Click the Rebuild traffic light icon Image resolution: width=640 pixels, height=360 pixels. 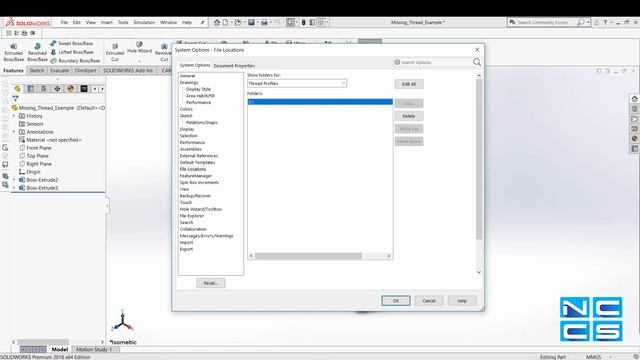tap(303, 22)
